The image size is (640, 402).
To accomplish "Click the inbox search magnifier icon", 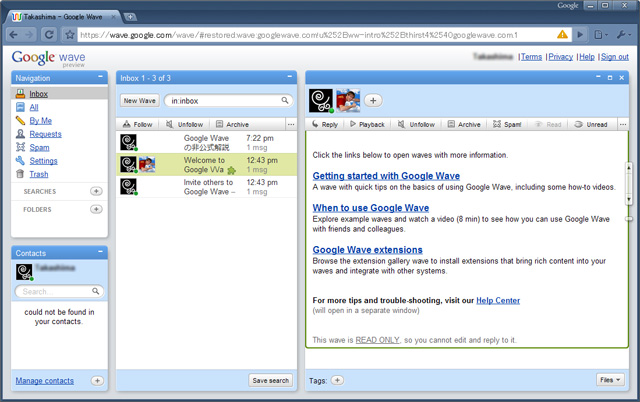I will coord(284,100).
